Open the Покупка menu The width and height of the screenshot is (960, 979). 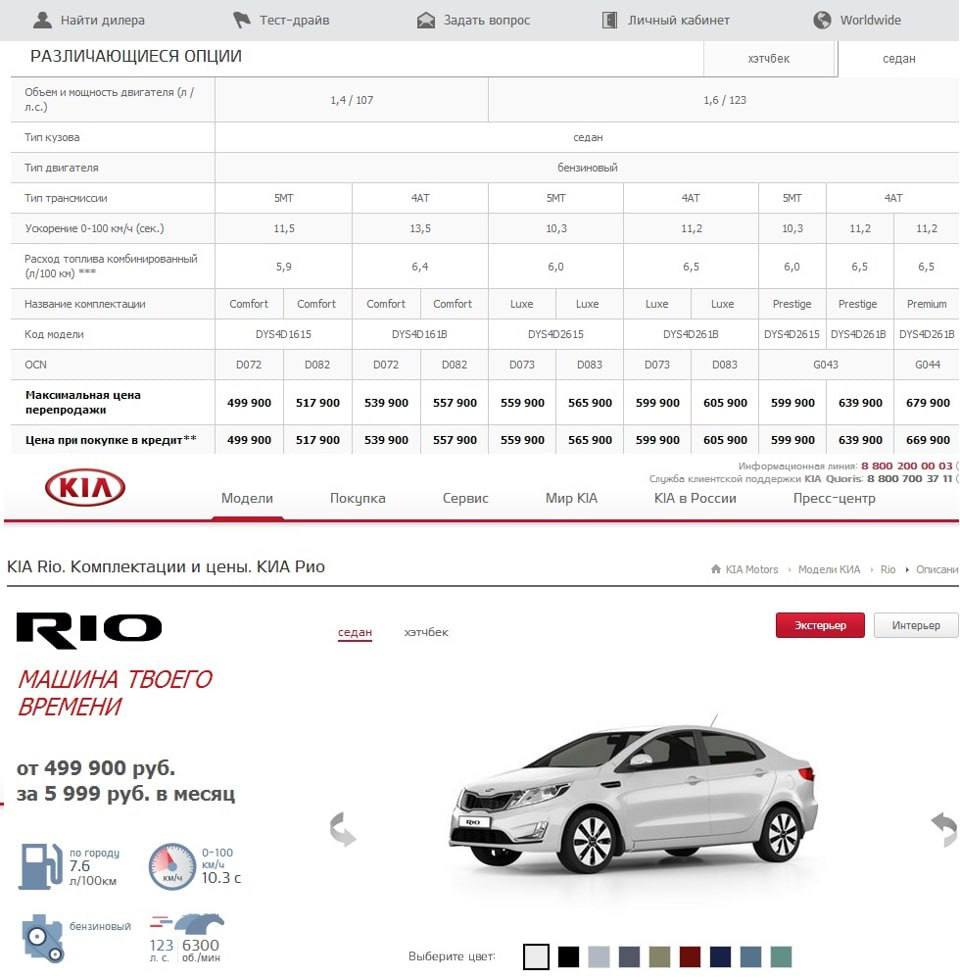tap(358, 498)
